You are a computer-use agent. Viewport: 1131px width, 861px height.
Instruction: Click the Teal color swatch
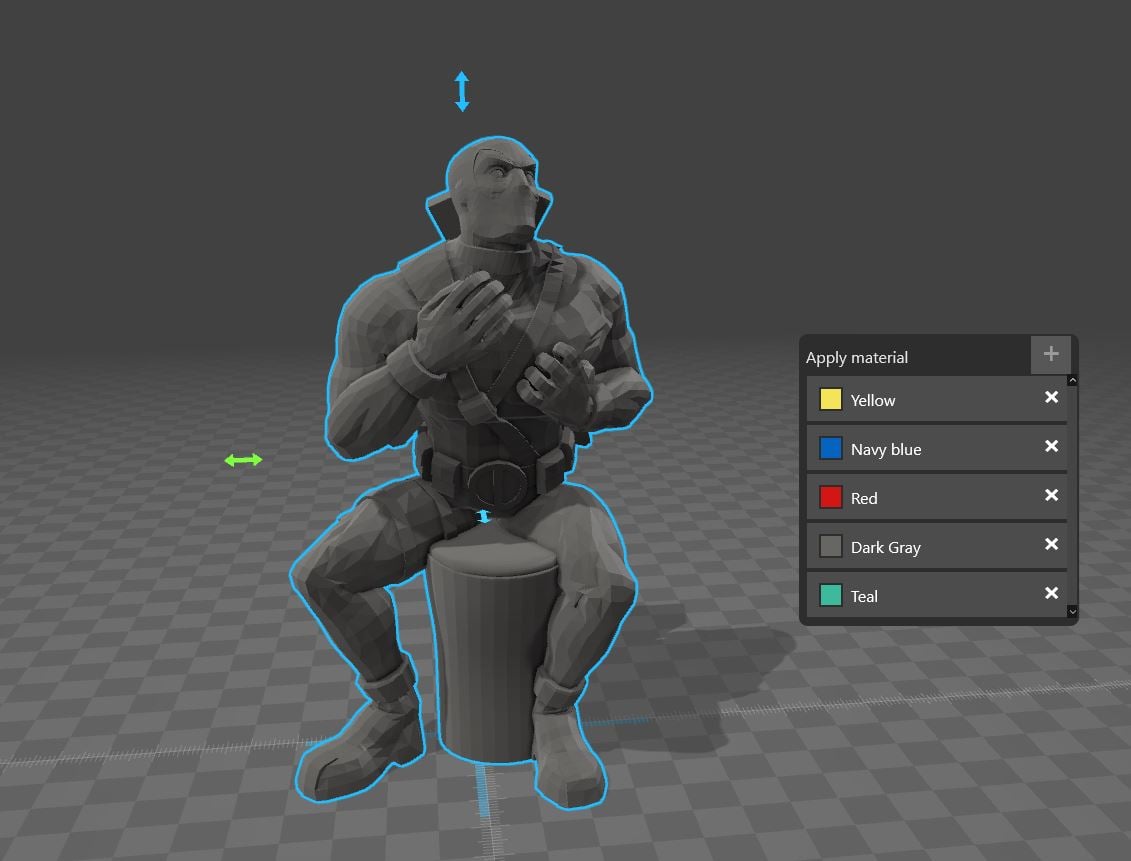[x=830, y=596]
